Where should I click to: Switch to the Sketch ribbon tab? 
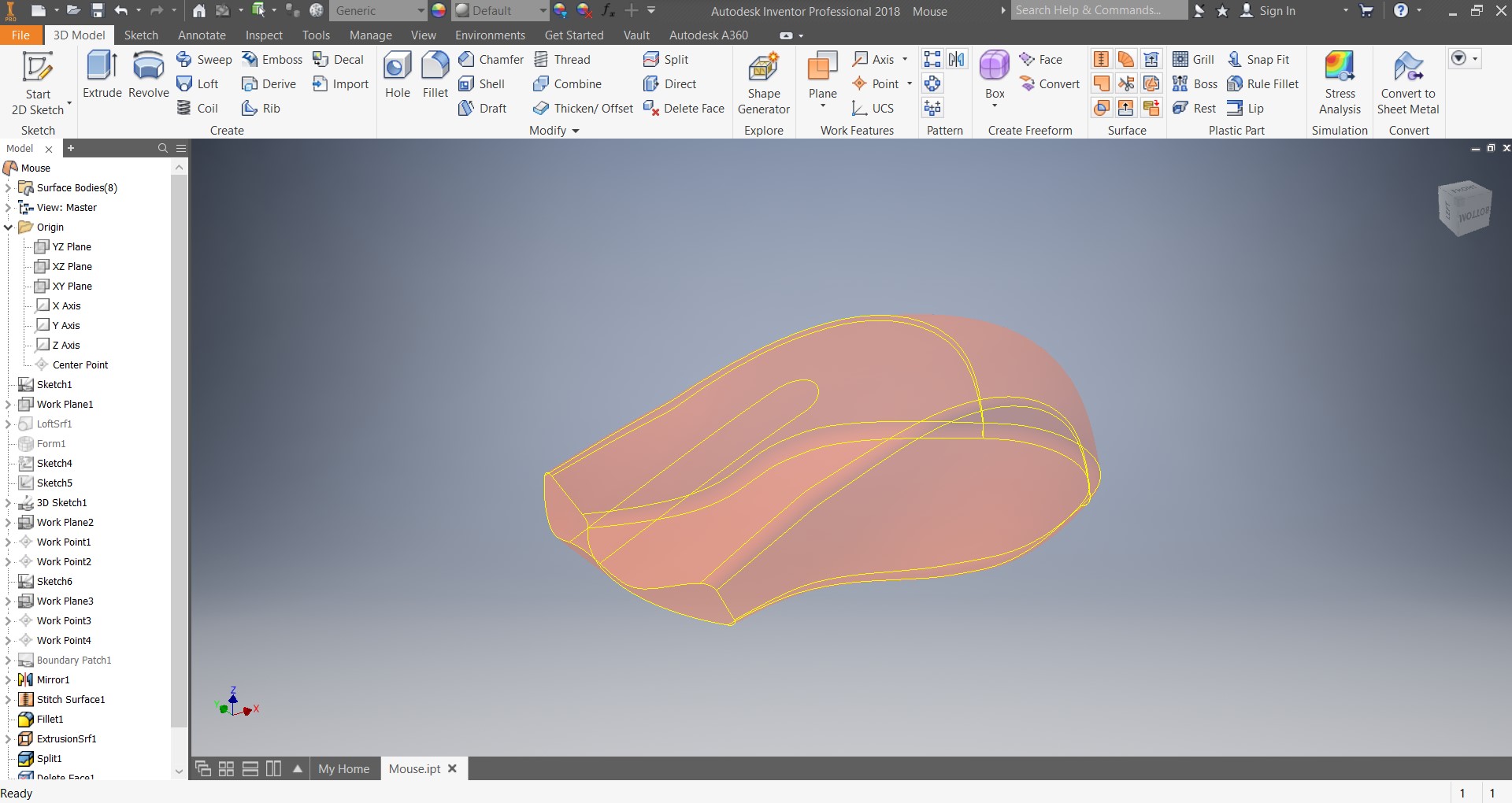[141, 35]
